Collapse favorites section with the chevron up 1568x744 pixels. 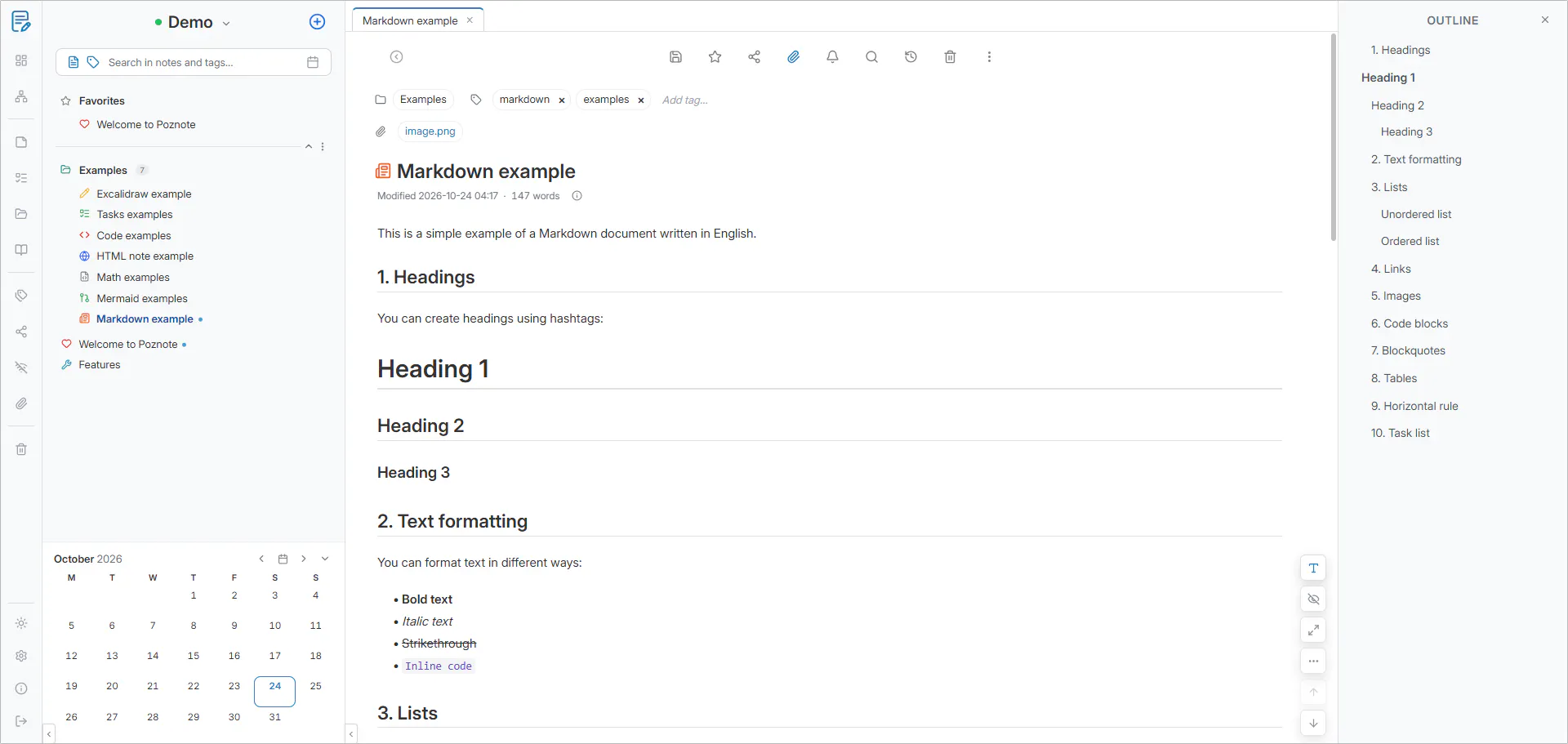309,147
